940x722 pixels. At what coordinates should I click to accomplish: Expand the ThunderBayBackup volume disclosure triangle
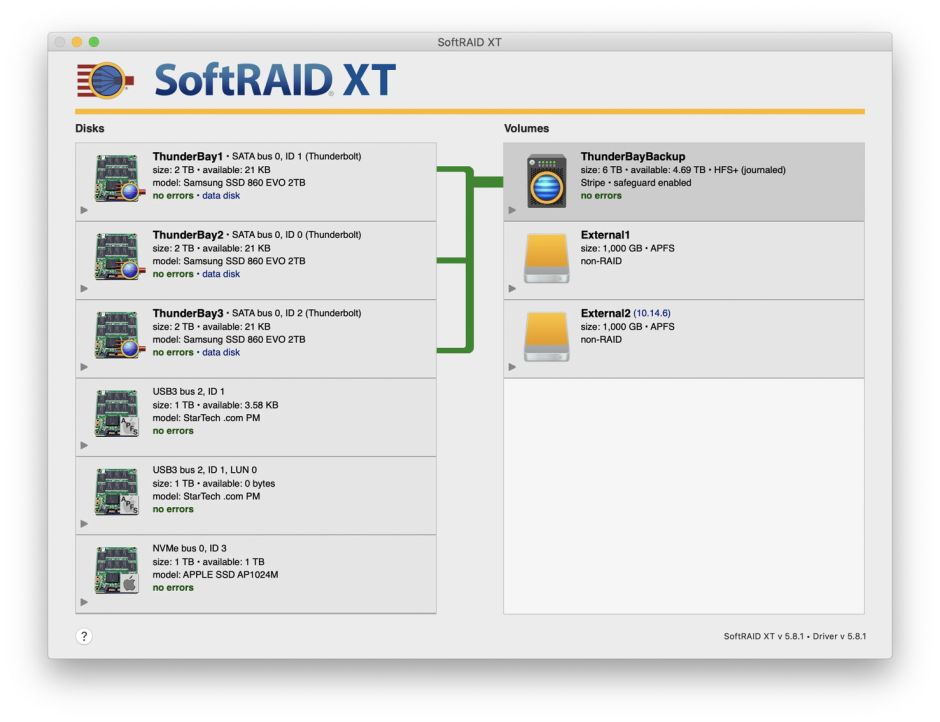tap(511, 210)
